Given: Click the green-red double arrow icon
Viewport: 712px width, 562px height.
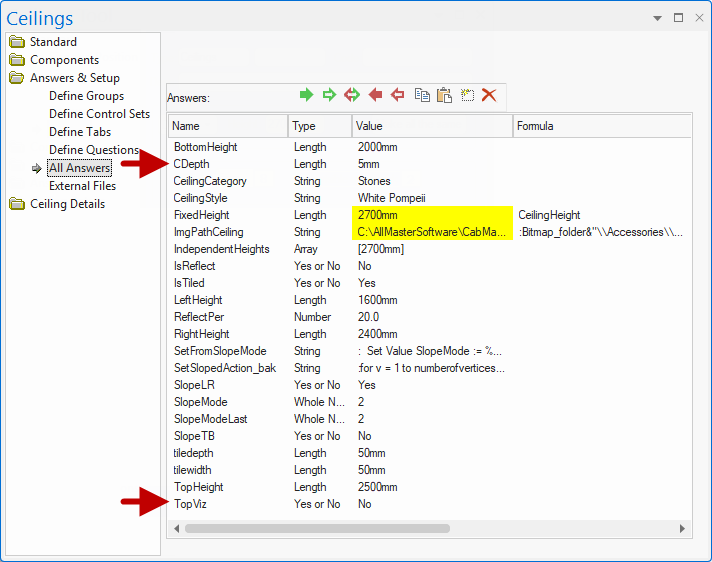Looking at the screenshot, I should pyautogui.click(x=352, y=95).
